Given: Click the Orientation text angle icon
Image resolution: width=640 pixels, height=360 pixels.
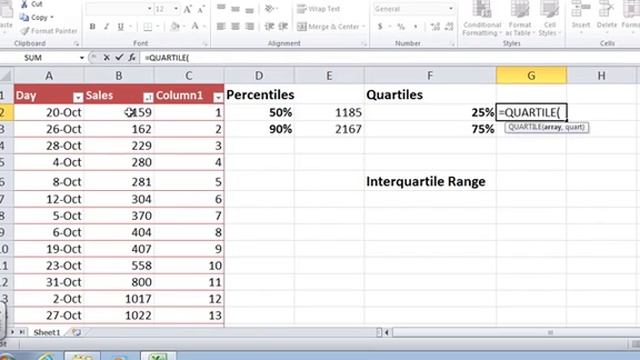Looking at the screenshot, I should pos(269,9).
